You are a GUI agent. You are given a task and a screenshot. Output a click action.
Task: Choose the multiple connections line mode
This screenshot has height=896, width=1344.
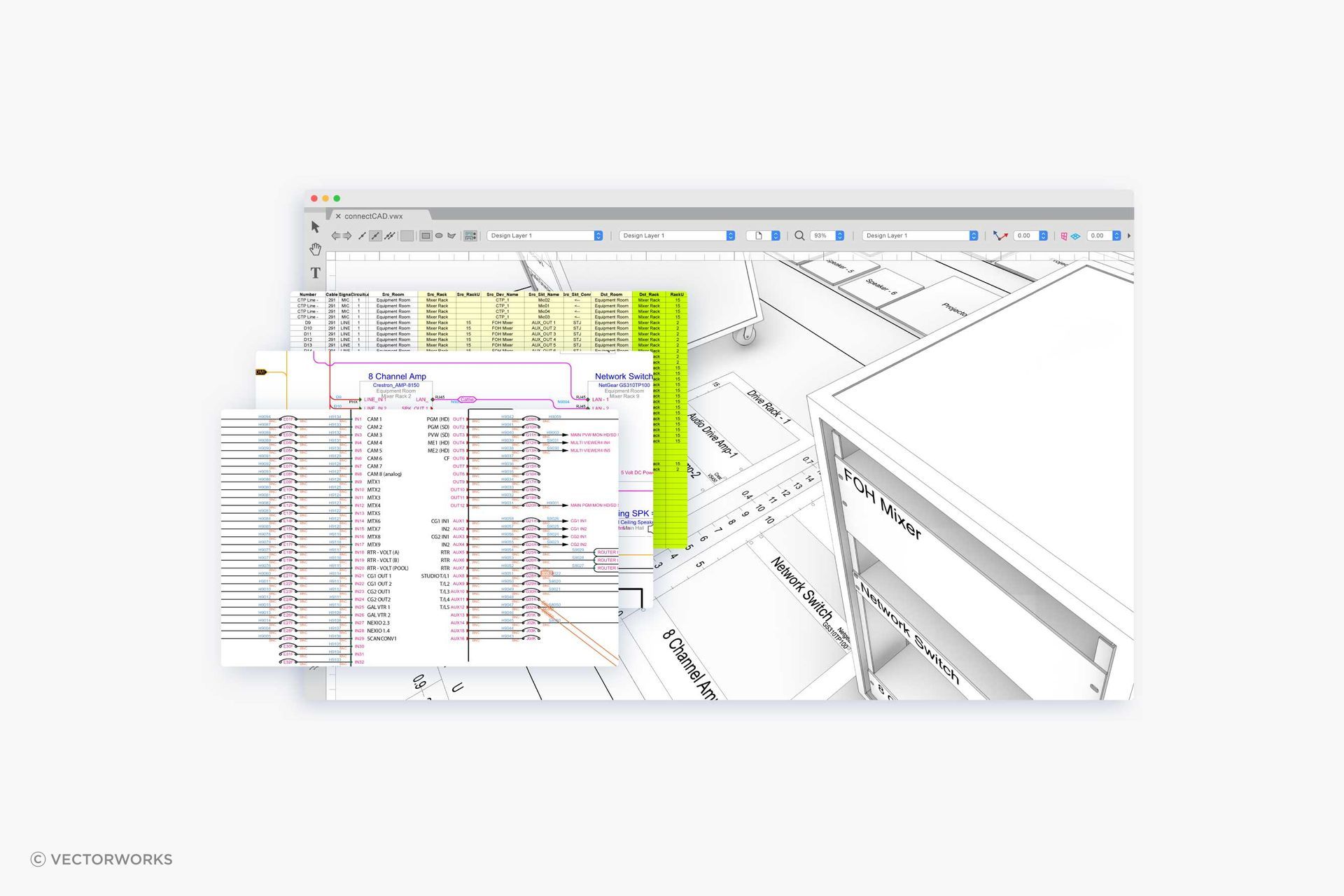(390, 236)
